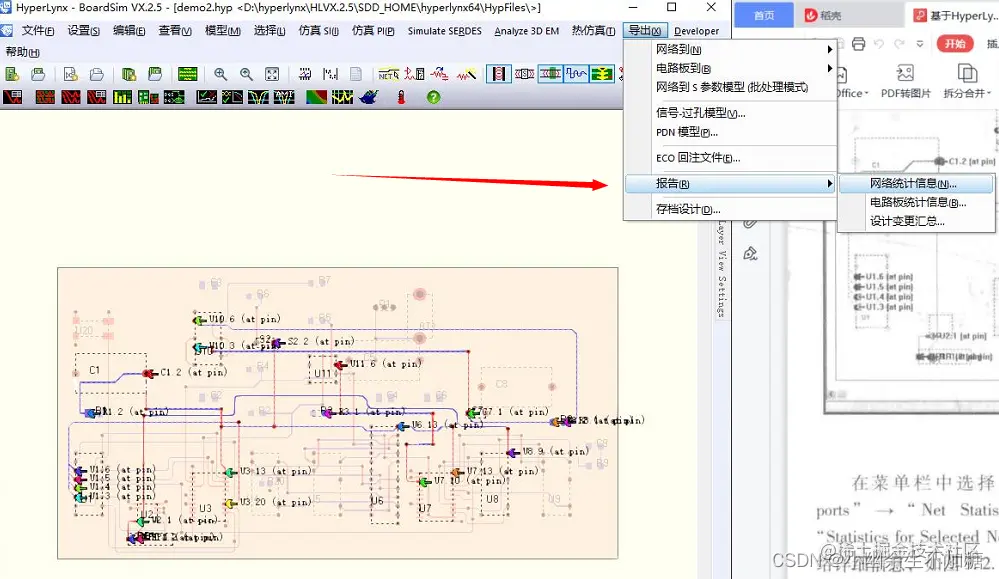
Task: Select the Zoom In magnifier tool
Action: (219, 74)
